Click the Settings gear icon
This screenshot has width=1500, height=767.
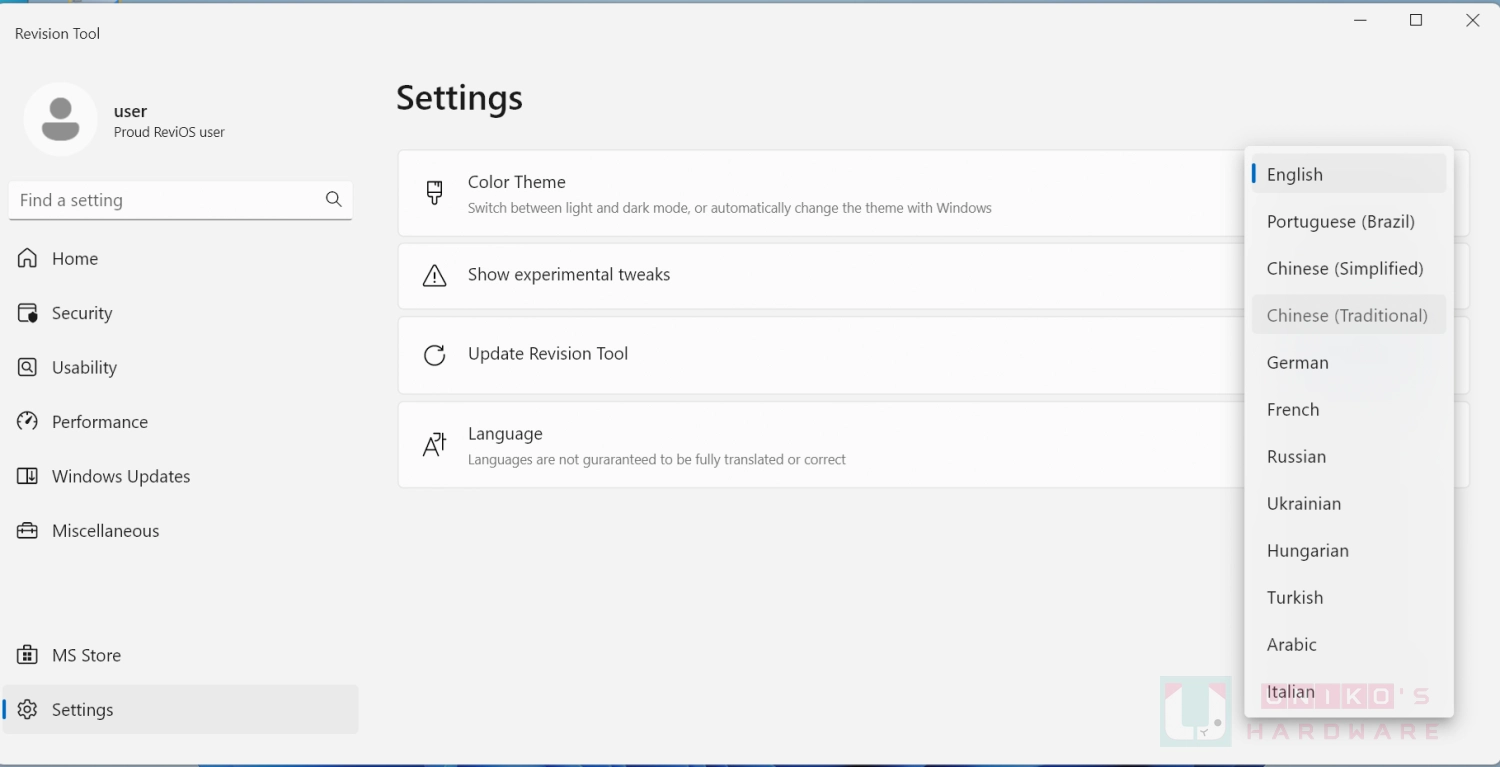(29, 709)
